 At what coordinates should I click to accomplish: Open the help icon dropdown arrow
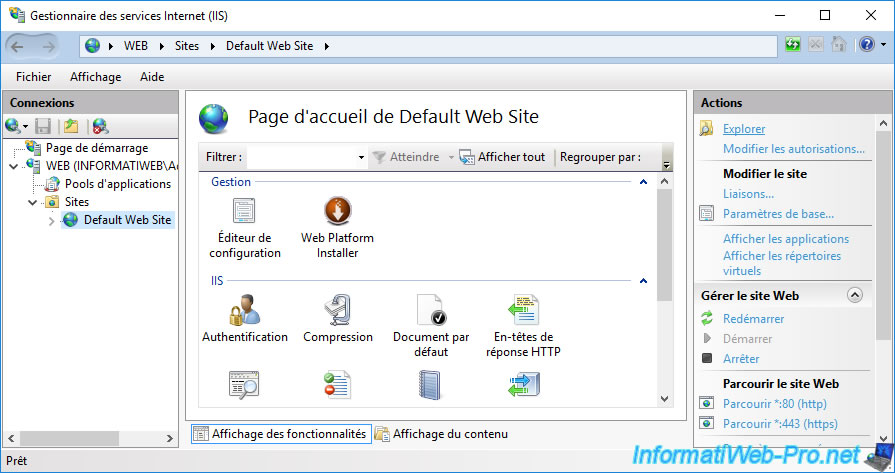coord(884,45)
